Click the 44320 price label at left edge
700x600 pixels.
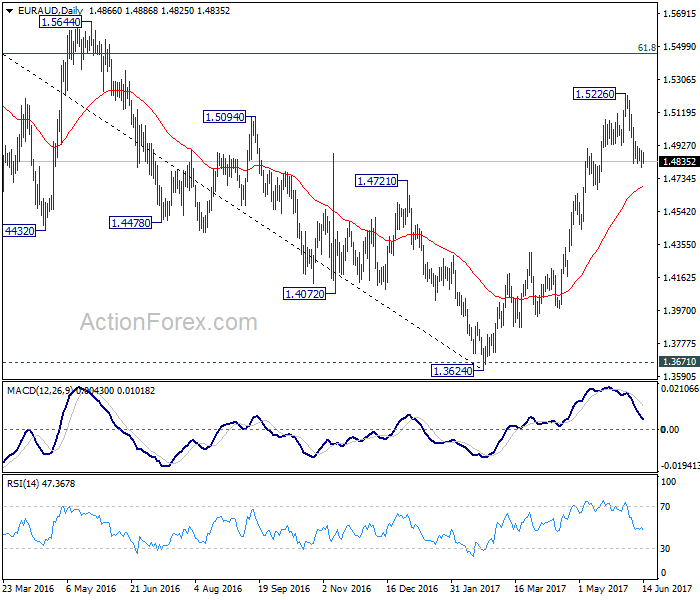click(19, 231)
